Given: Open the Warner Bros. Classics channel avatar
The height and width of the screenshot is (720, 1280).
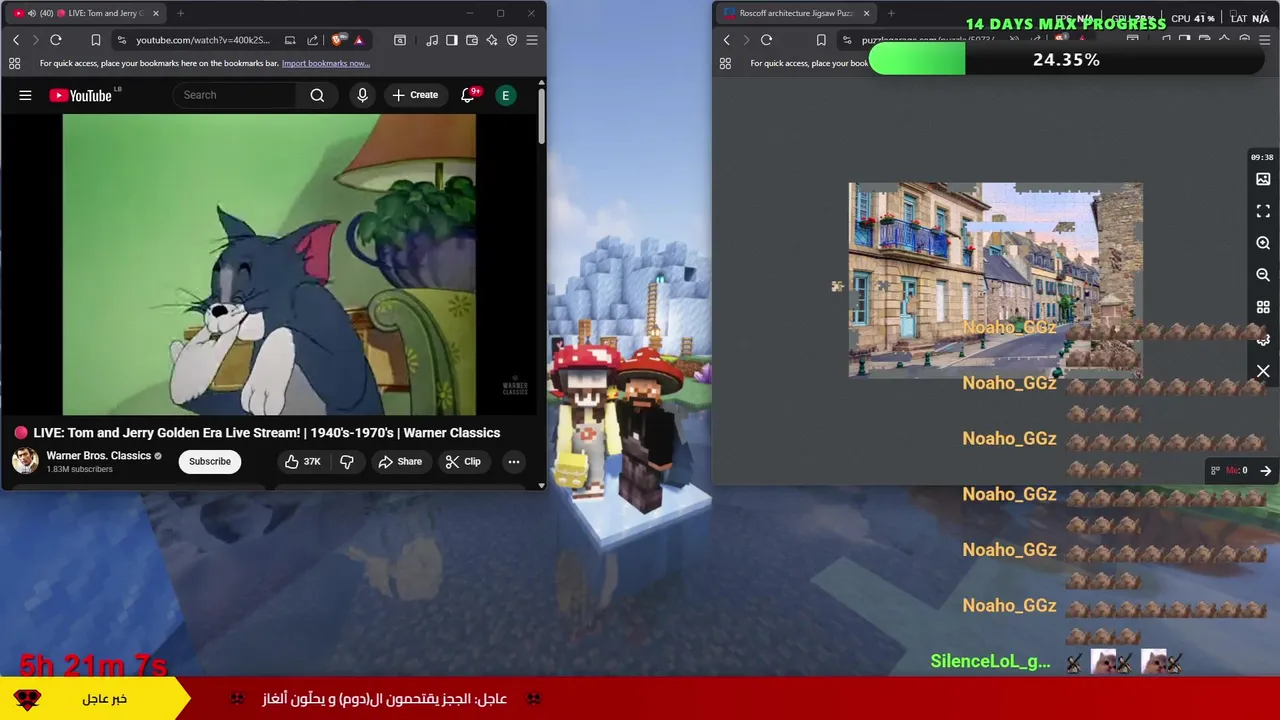Looking at the screenshot, I should [25, 461].
